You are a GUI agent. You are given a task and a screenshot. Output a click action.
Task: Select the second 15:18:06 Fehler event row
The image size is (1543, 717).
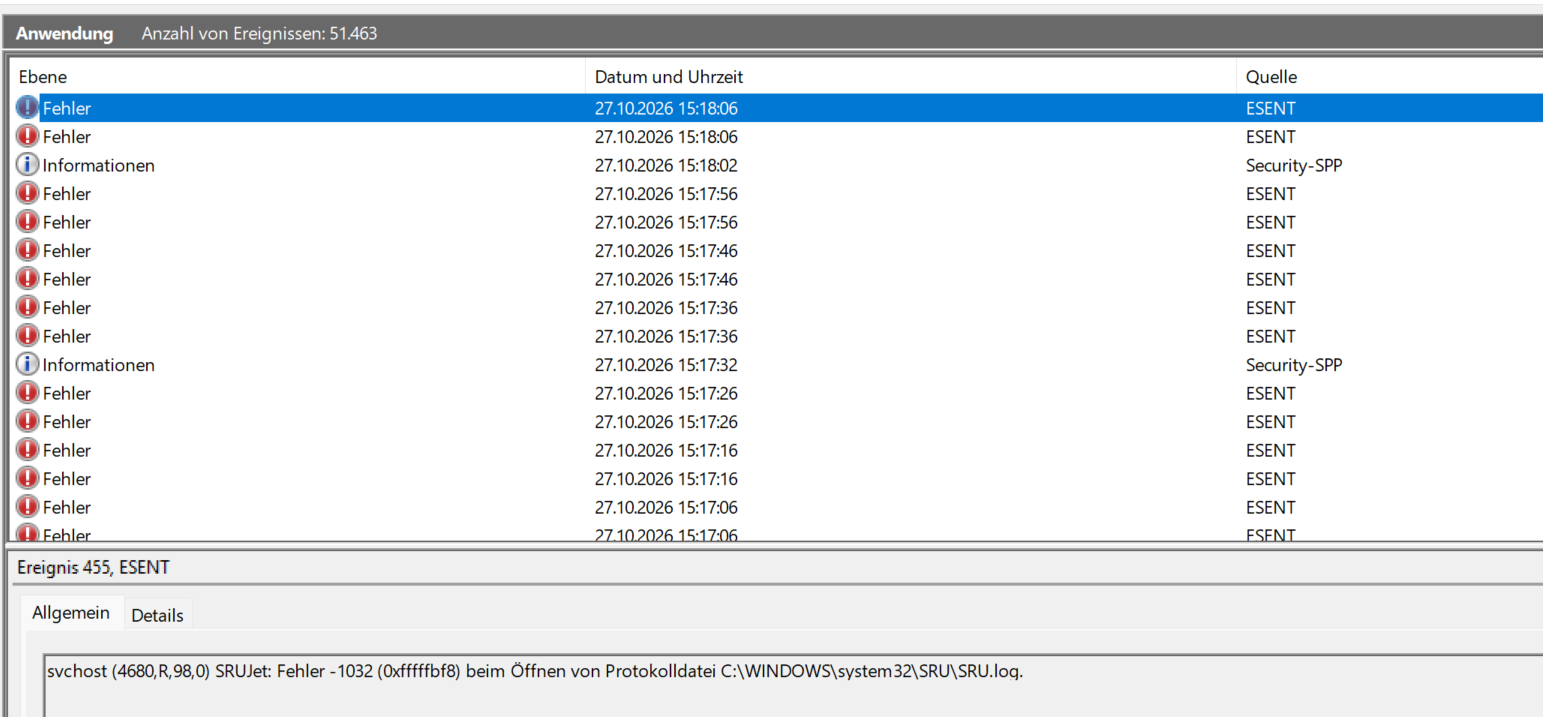click(776, 137)
